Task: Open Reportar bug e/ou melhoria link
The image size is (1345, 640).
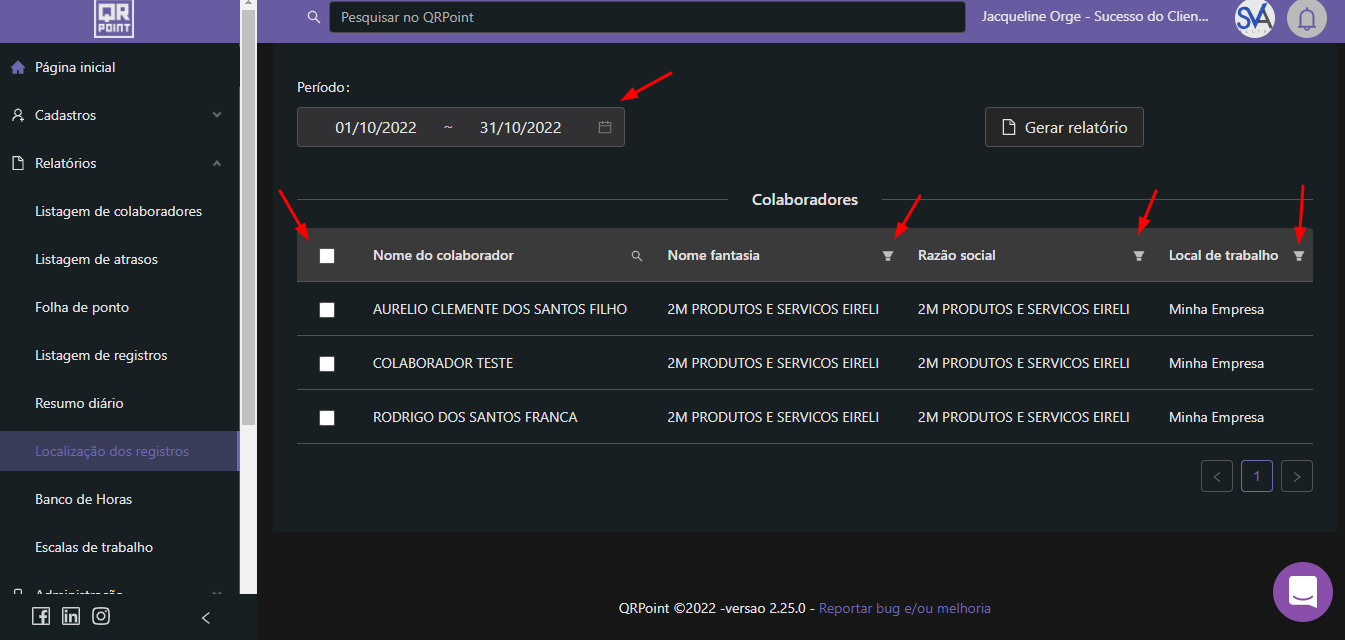Action: tap(904, 608)
